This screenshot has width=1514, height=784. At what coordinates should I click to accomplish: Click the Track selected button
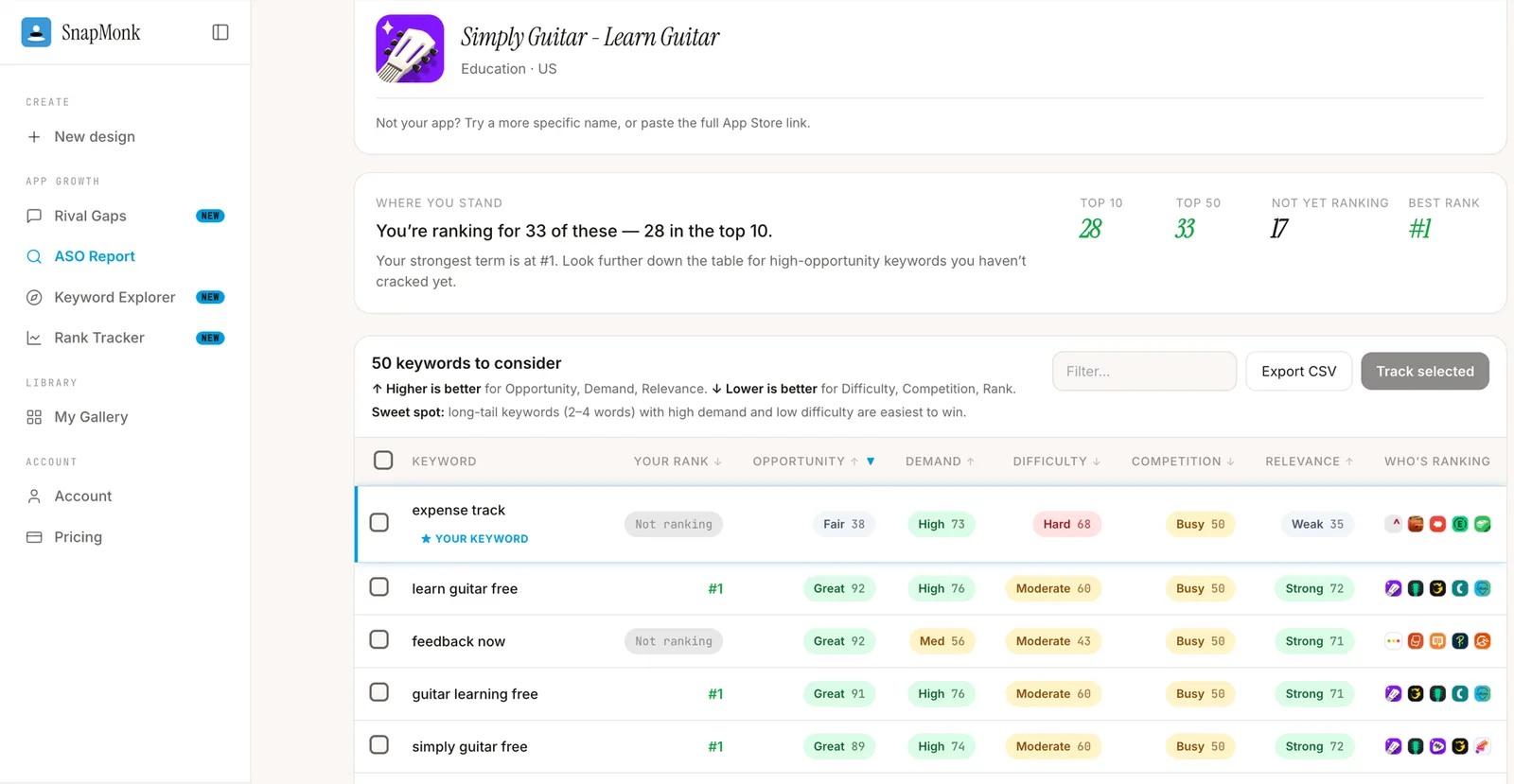[x=1425, y=371]
